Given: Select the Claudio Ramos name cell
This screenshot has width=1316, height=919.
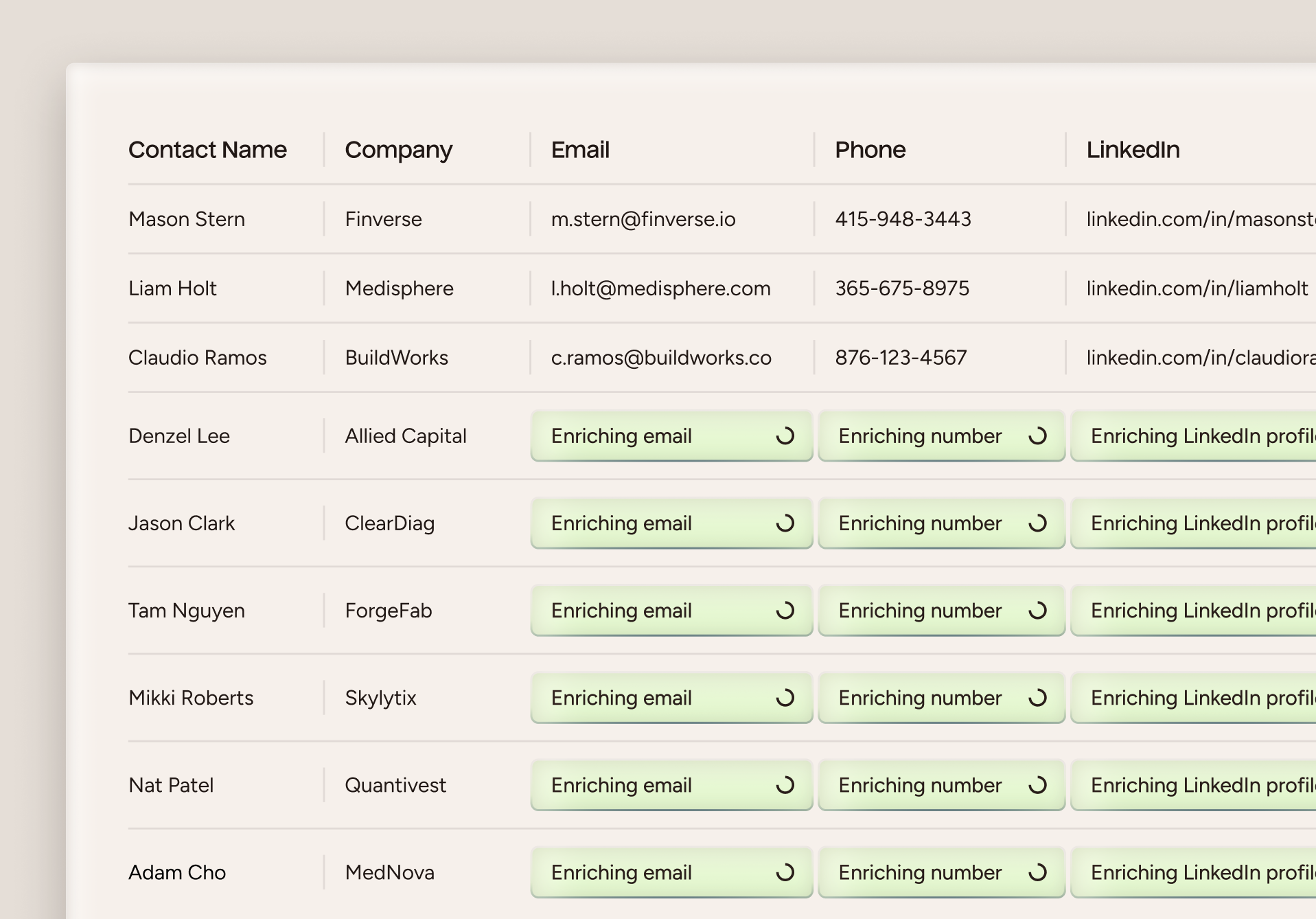Looking at the screenshot, I should pyautogui.click(x=198, y=358).
